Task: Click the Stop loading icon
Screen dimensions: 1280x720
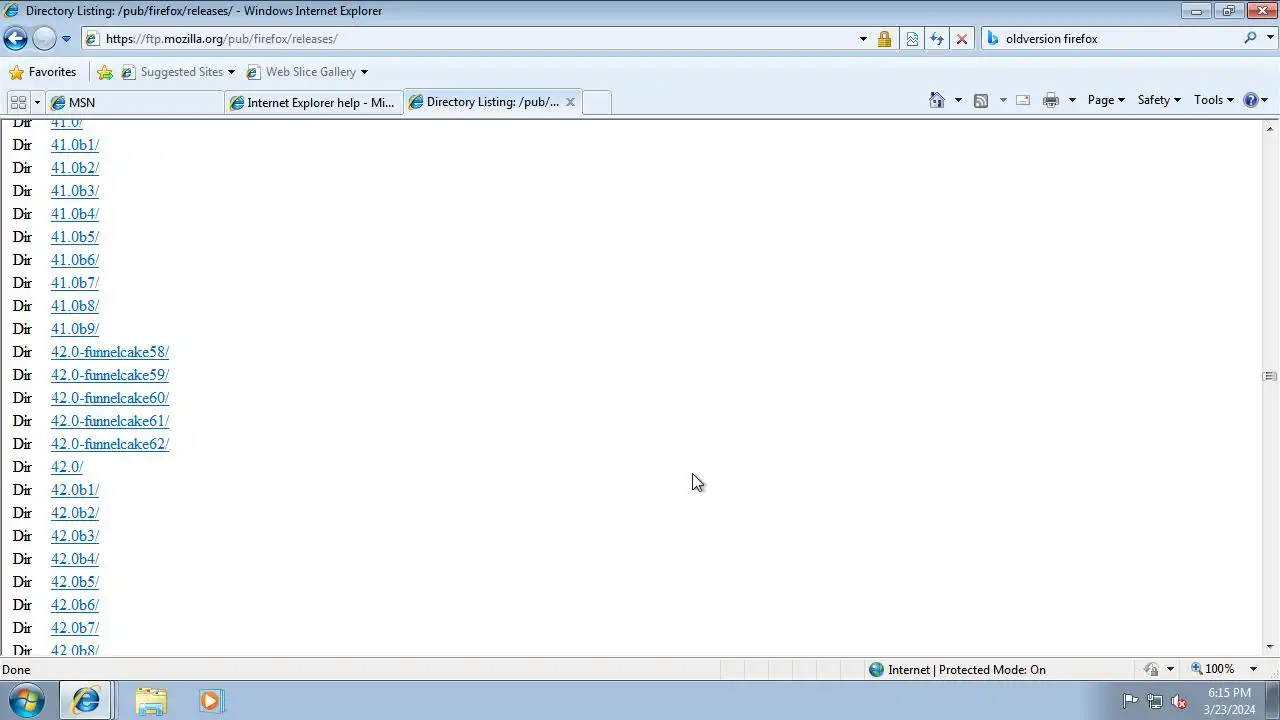Action: [x=962, y=39]
